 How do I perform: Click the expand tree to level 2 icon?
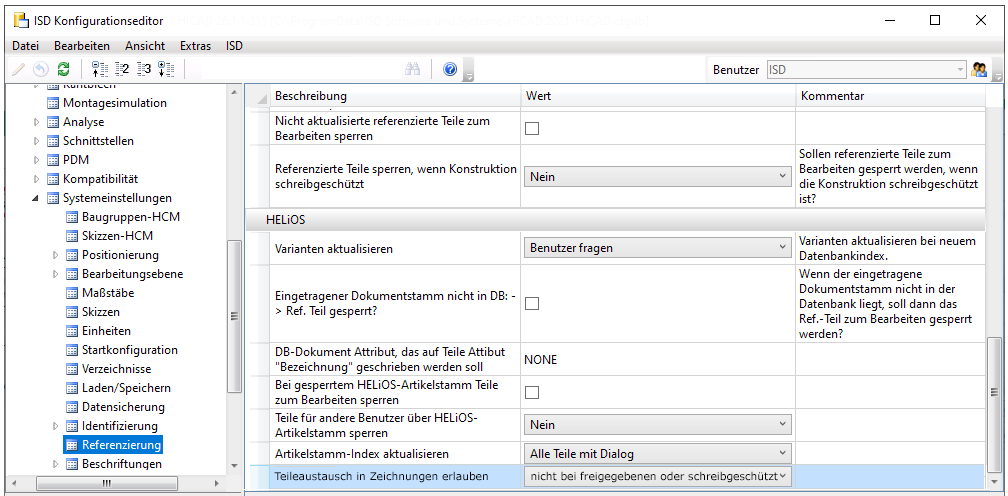122,69
